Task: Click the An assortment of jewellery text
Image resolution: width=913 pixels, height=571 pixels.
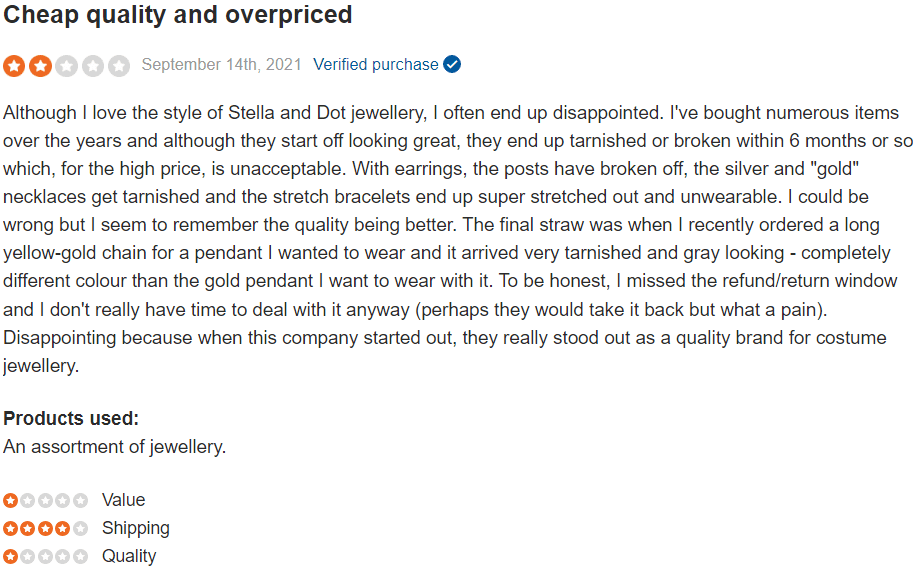Action: click(x=114, y=447)
